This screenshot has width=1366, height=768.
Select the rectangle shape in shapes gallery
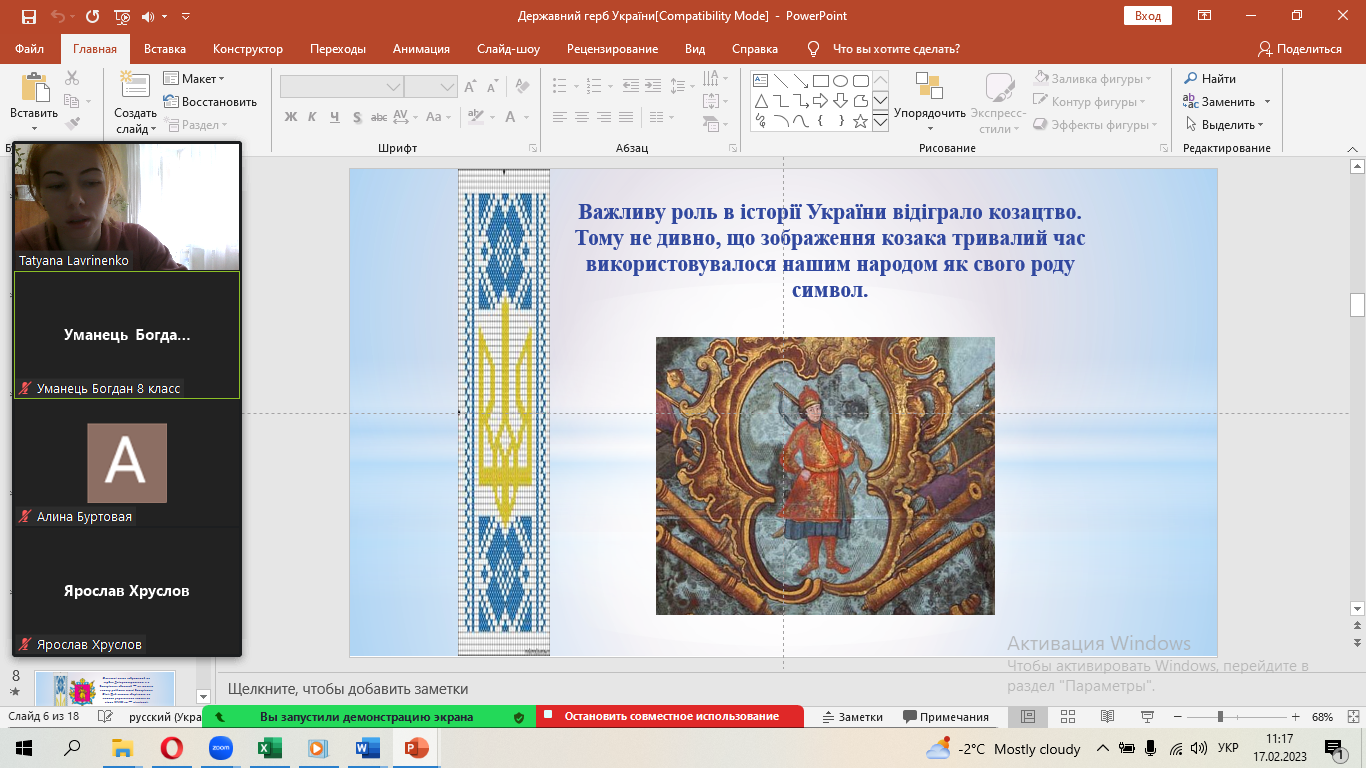(820, 81)
